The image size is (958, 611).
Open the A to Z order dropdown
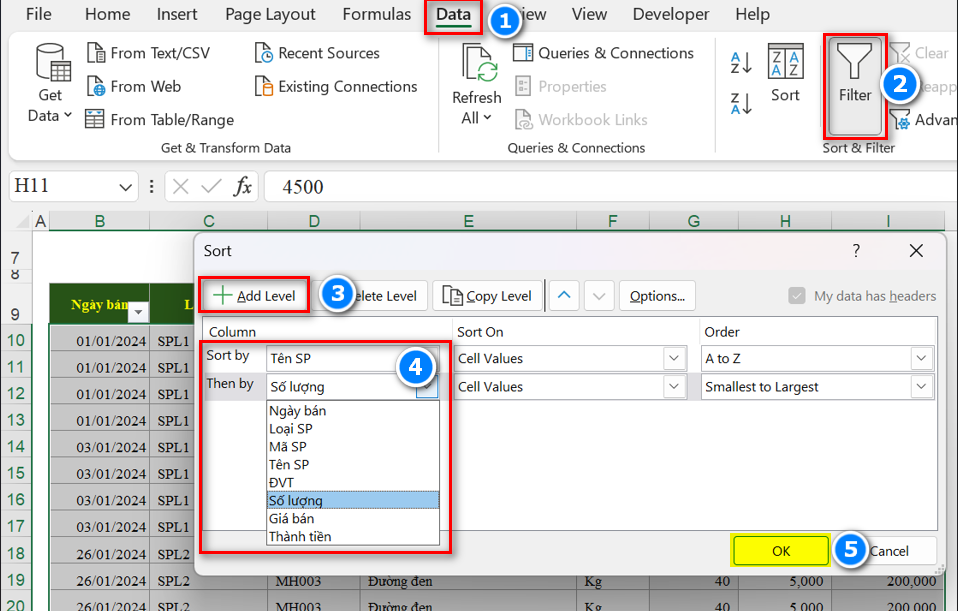click(x=921, y=358)
